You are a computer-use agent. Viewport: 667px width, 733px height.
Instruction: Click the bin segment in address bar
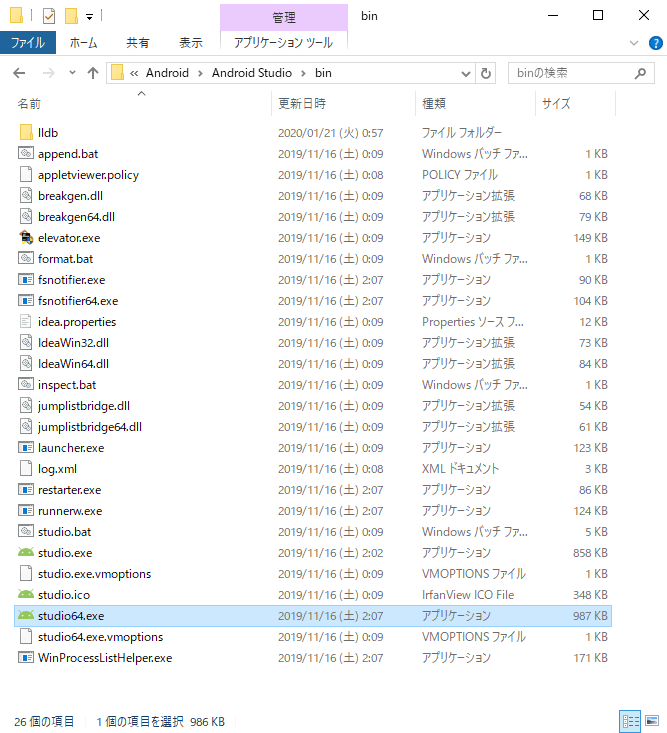[x=323, y=73]
